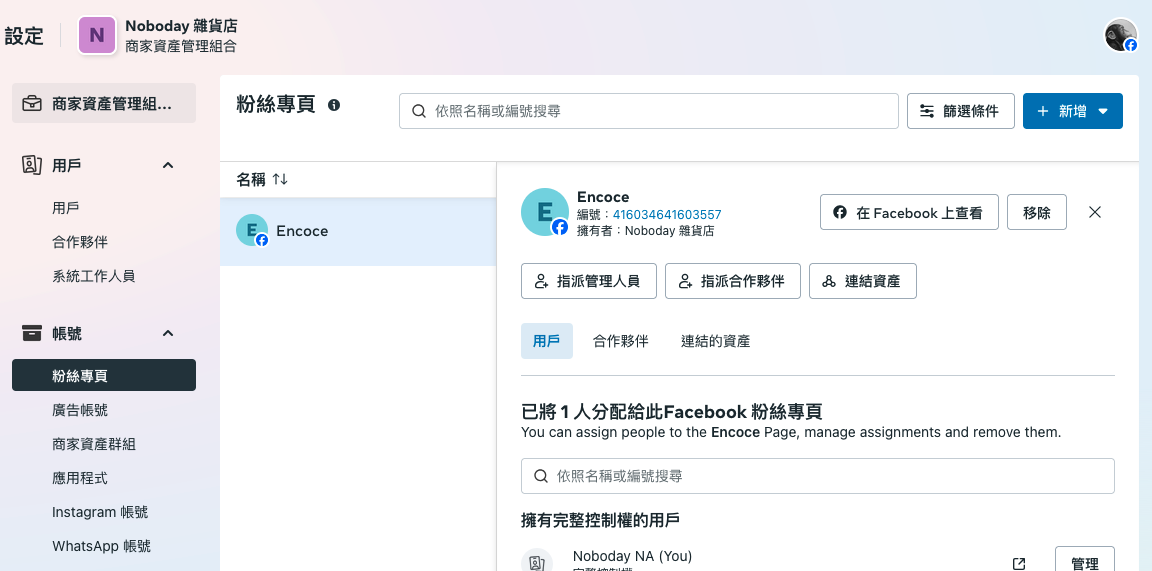Click the large Encoce avatar in details panel
Screen dimensions: 1152x571
point(544,212)
